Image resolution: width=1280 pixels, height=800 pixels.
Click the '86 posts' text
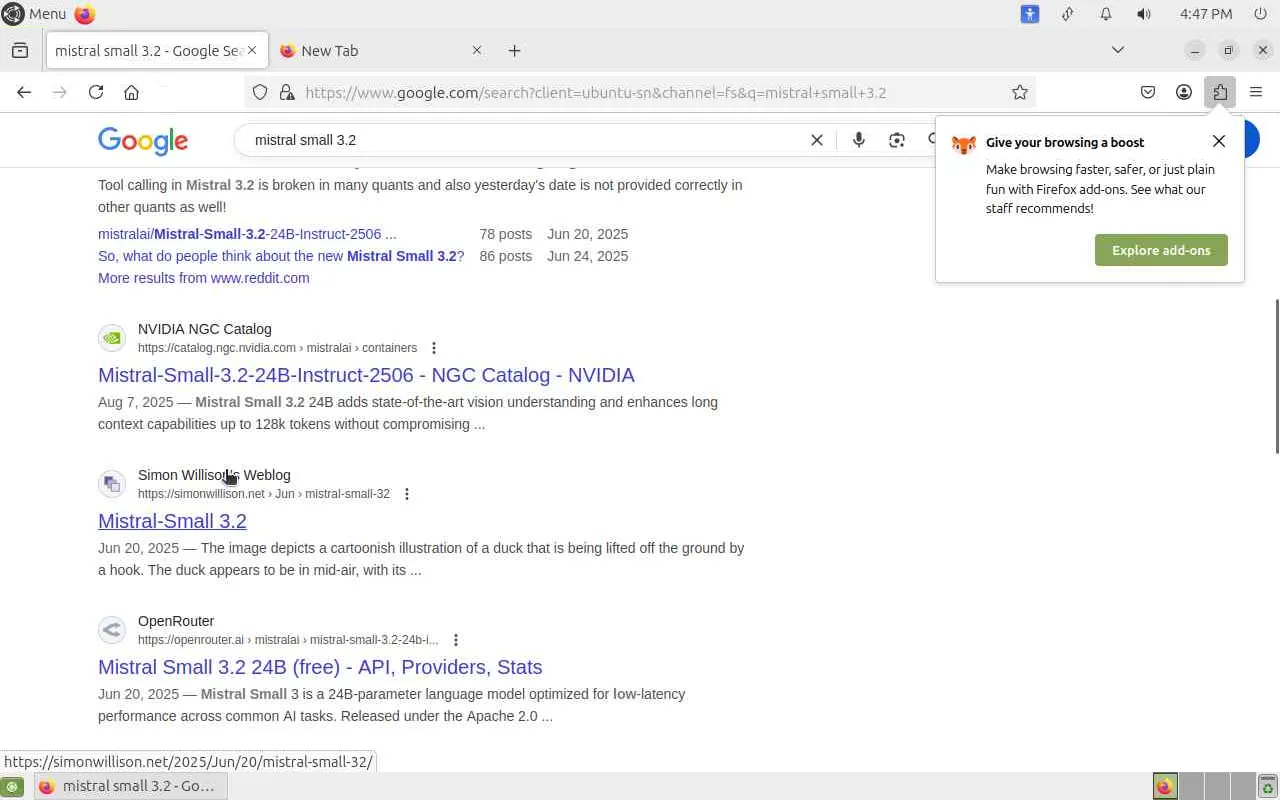coord(505,256)
